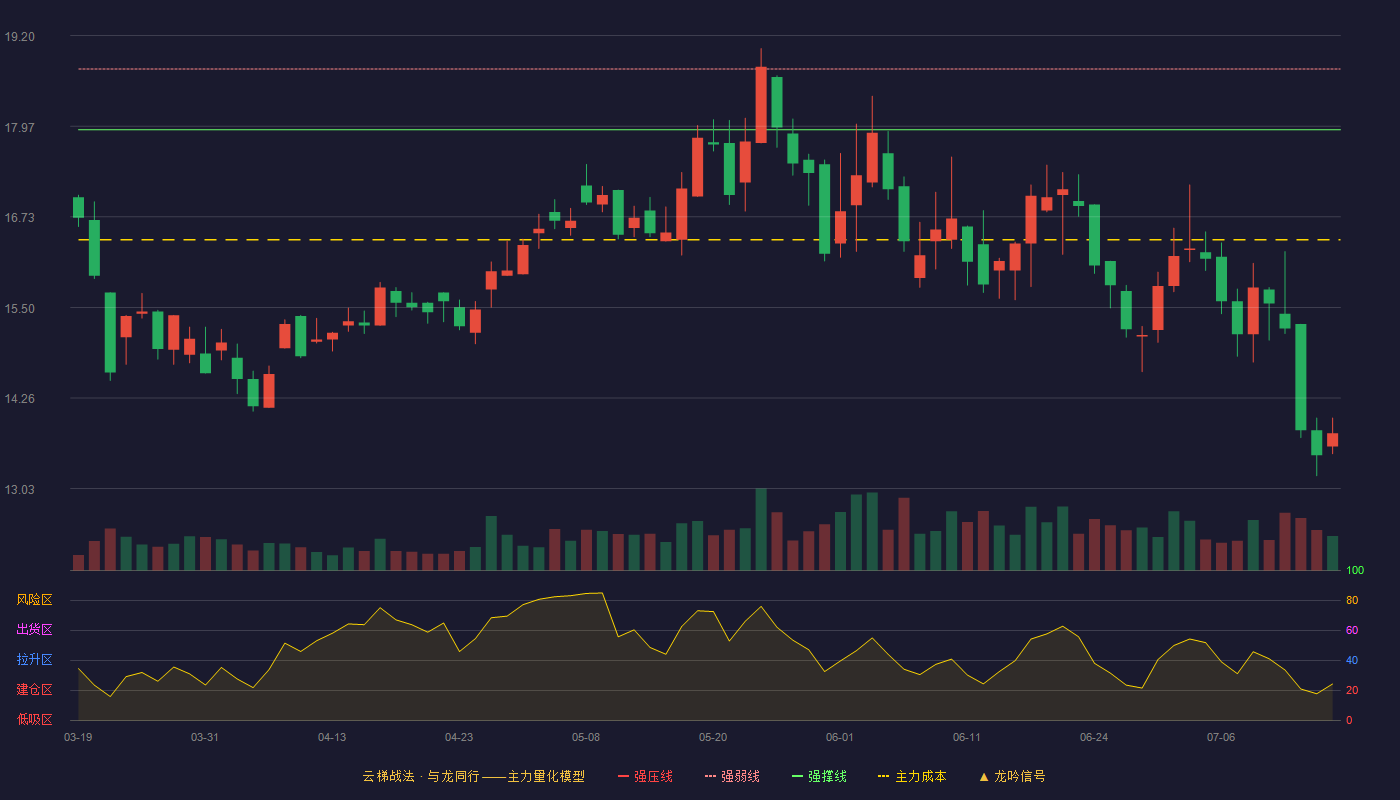Click the 13.03 price axis label
Screen dimensions: 1400x800
tap(19, 490)
